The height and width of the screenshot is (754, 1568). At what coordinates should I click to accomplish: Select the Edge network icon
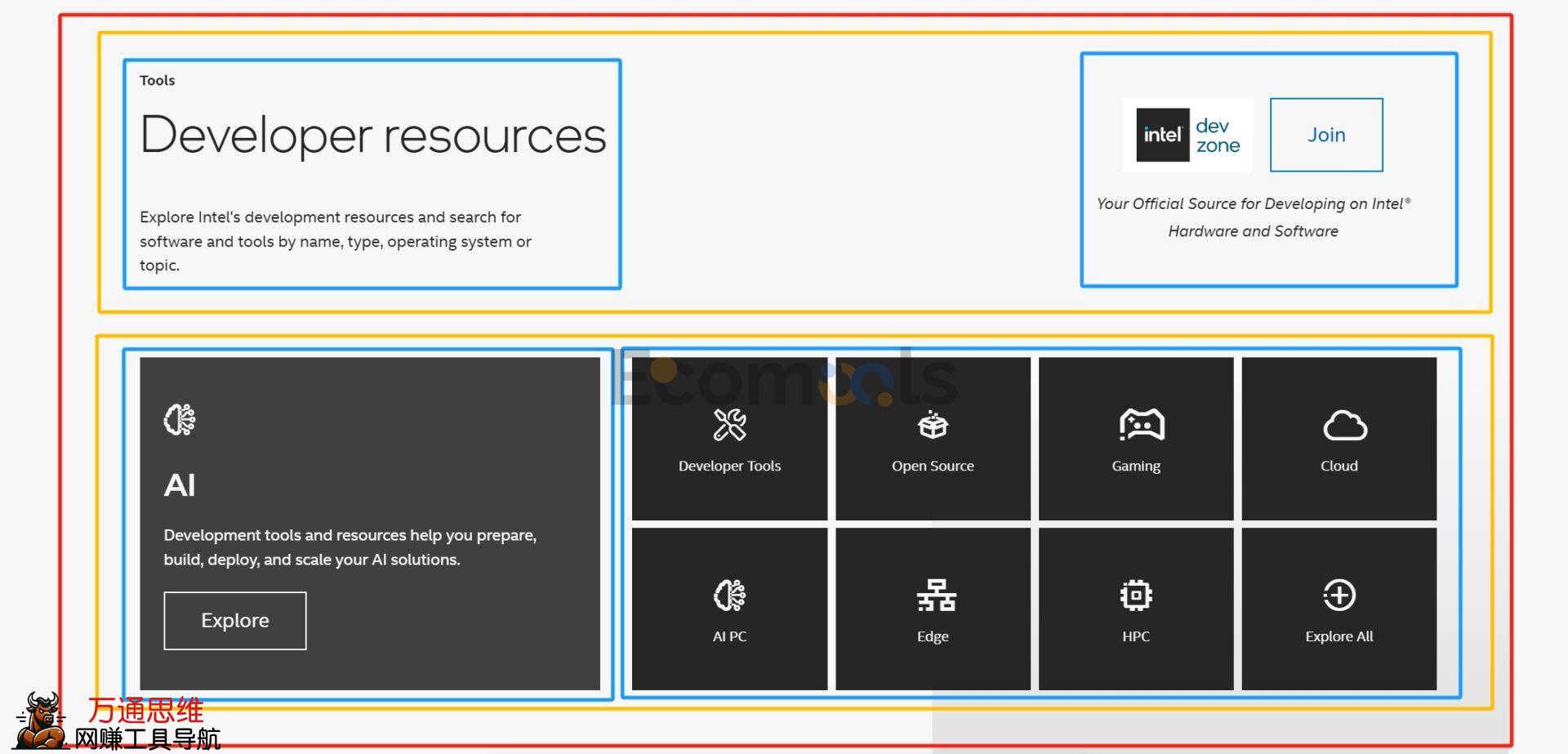click(x=936, y=596)
